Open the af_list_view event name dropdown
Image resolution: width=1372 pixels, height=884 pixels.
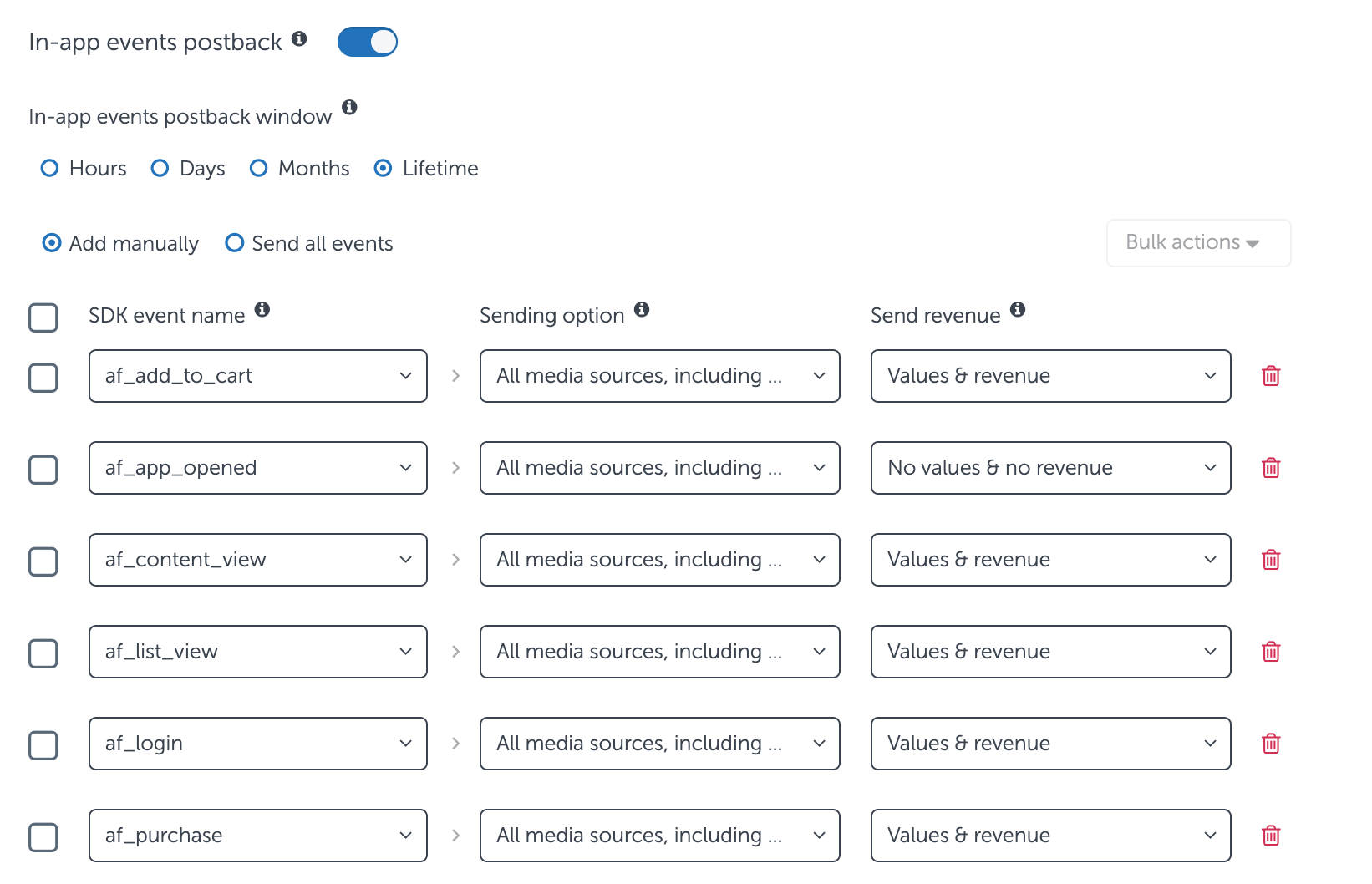pos(258,652)
